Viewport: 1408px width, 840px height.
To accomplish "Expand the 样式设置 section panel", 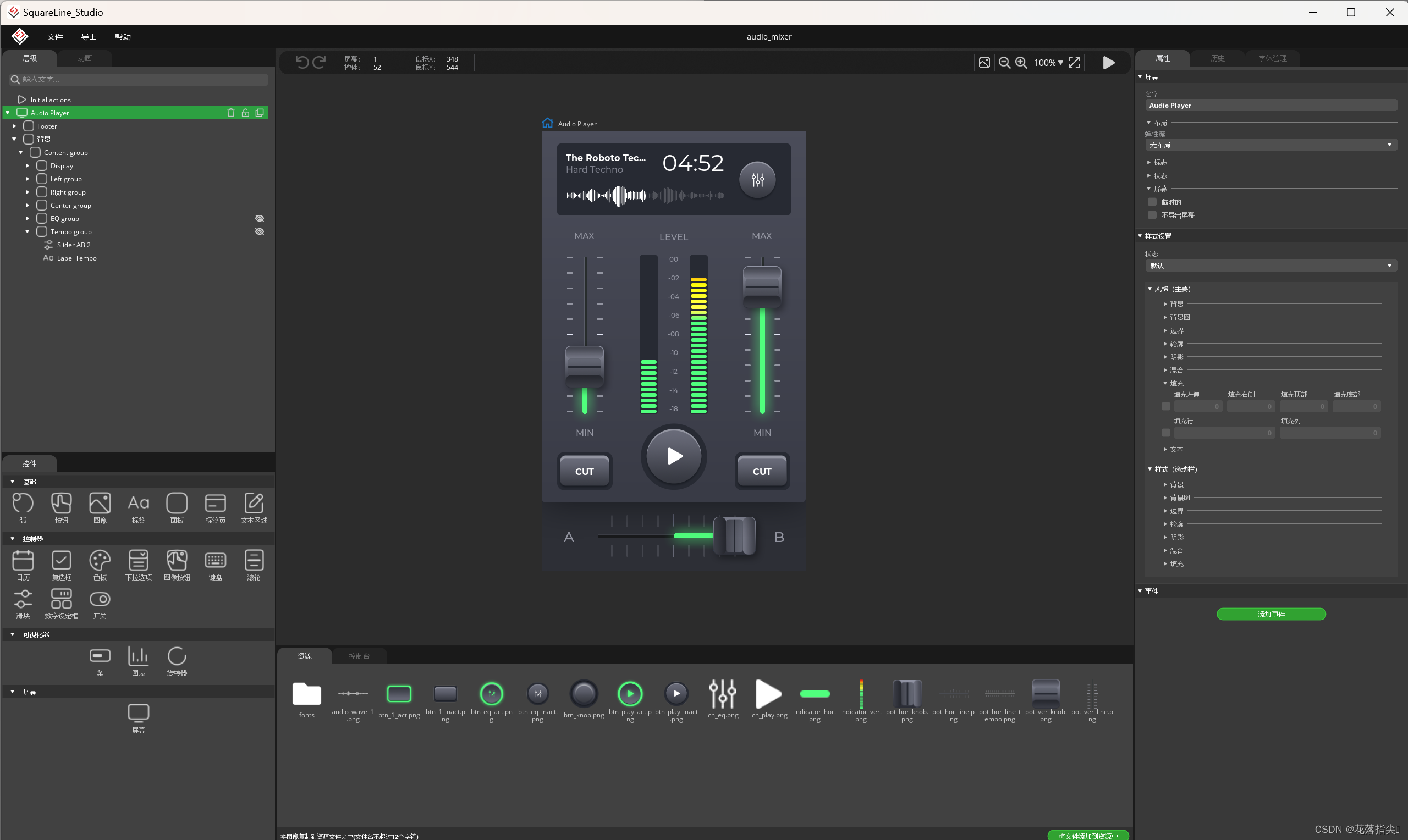I will point(1142,236).
